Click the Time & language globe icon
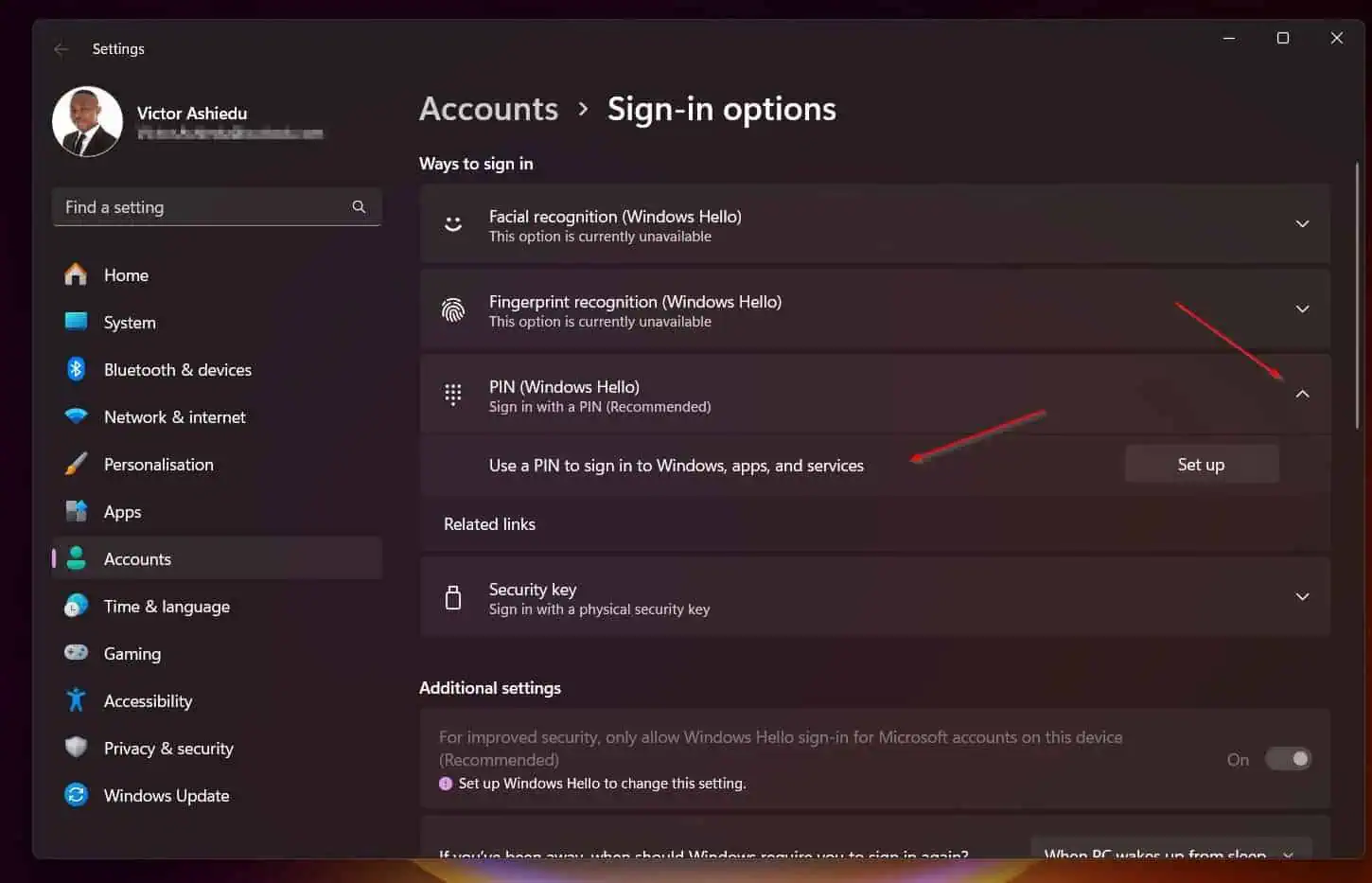 (76, 606)
